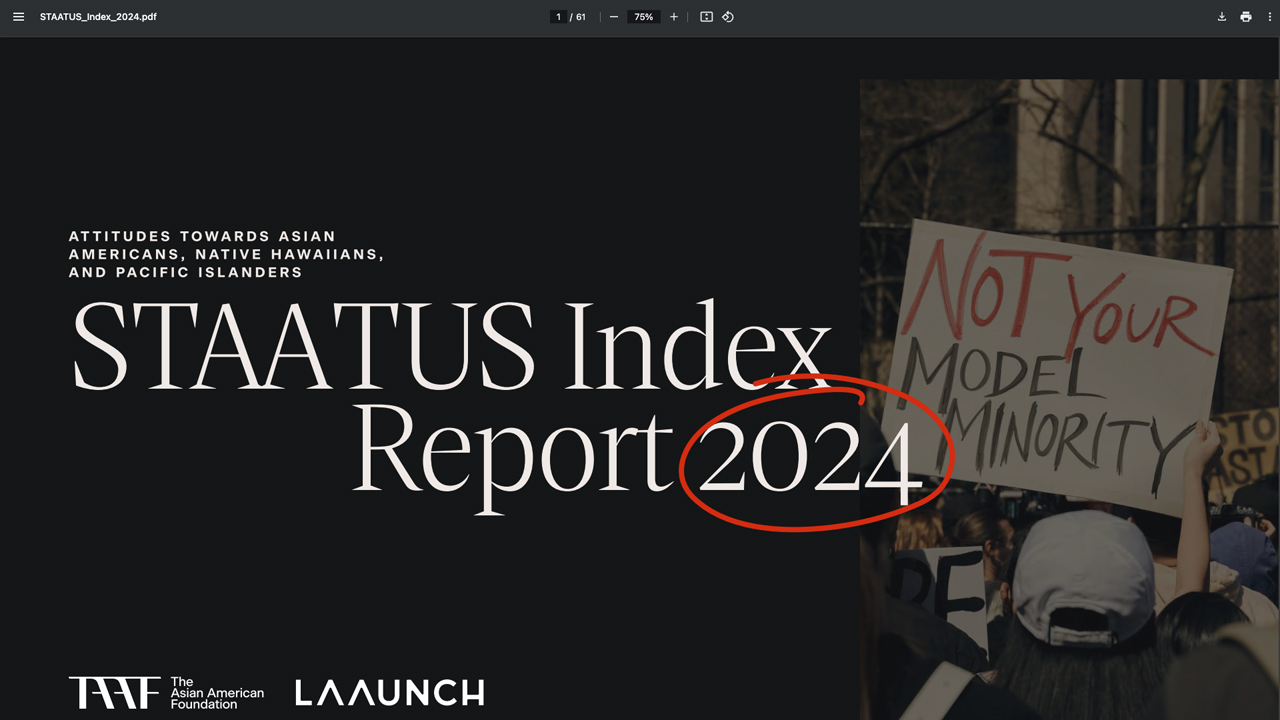Click the ATTITUDES TOWARDS ASIAN AMERICANS subtitle

coord(227,254)
